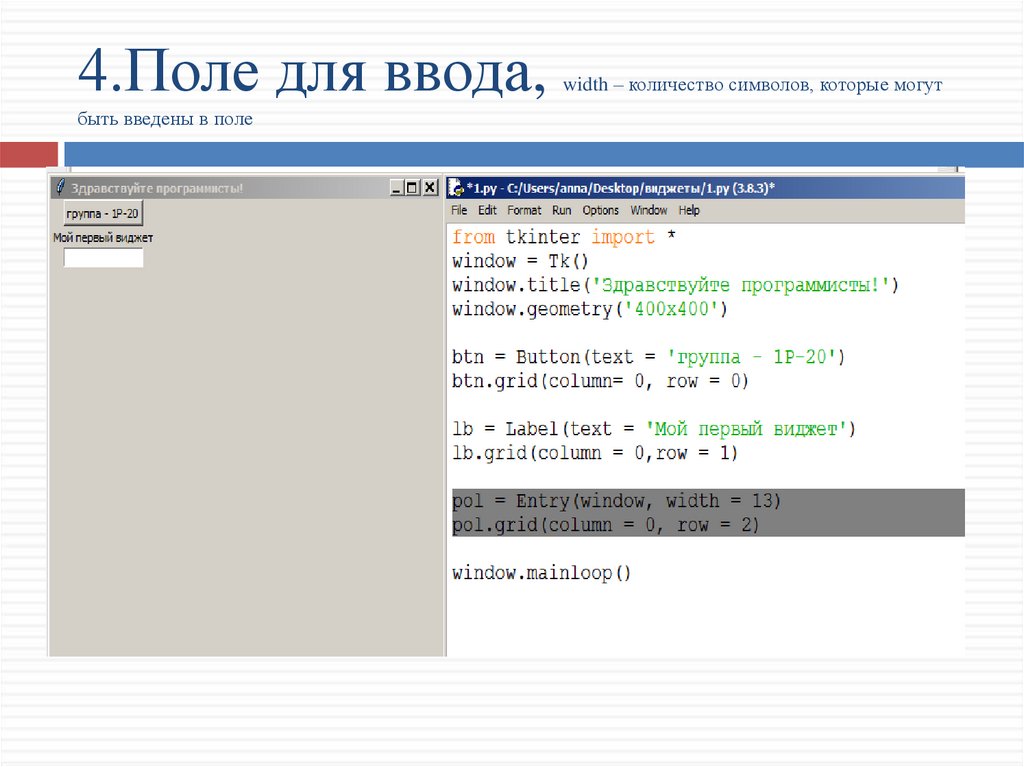Click the Tk feather icon in title bar
1024x767 pixels.
pos(61,188)
